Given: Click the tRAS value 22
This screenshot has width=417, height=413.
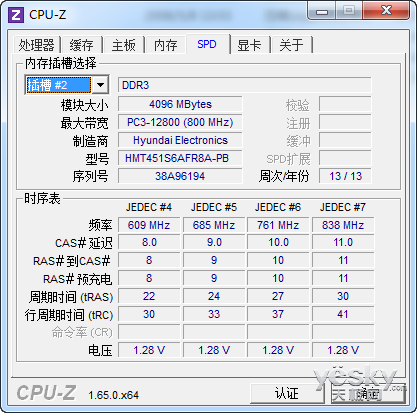Looking at the screenshot, I should coord(149,296).
